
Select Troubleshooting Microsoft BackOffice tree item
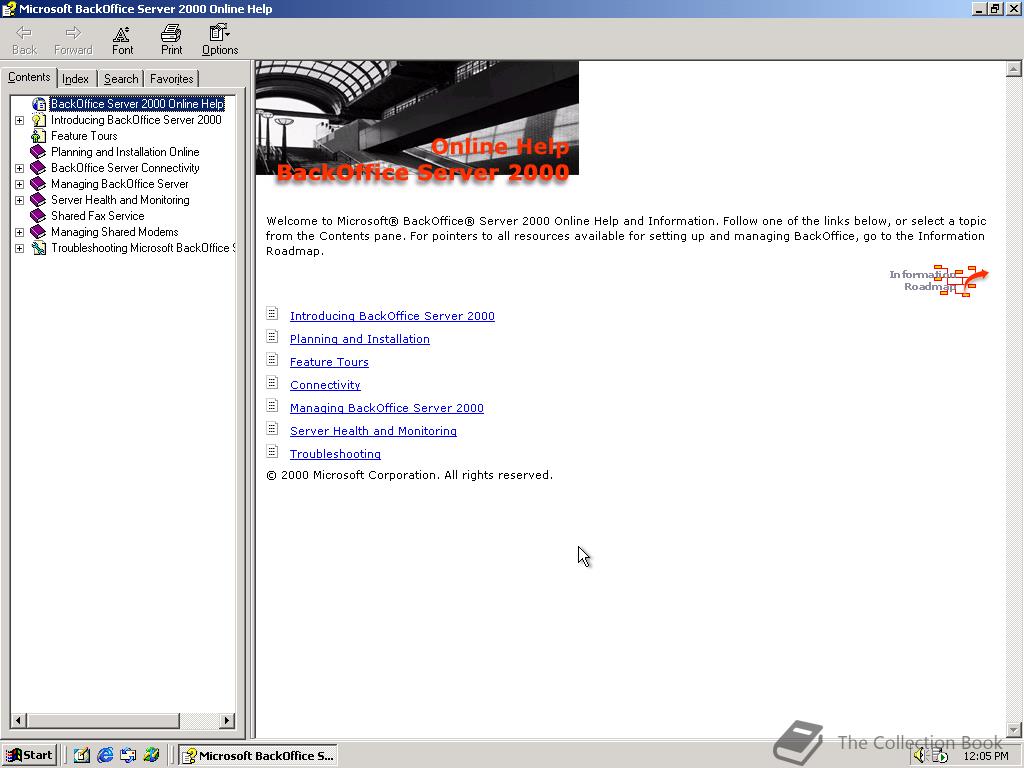tap(142, 248)
